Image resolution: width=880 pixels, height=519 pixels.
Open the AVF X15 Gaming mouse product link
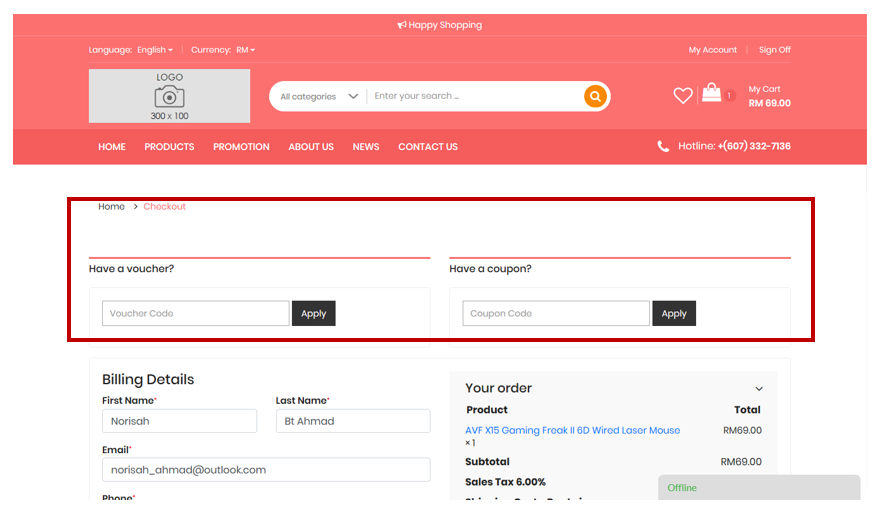(x=572, y=431)
